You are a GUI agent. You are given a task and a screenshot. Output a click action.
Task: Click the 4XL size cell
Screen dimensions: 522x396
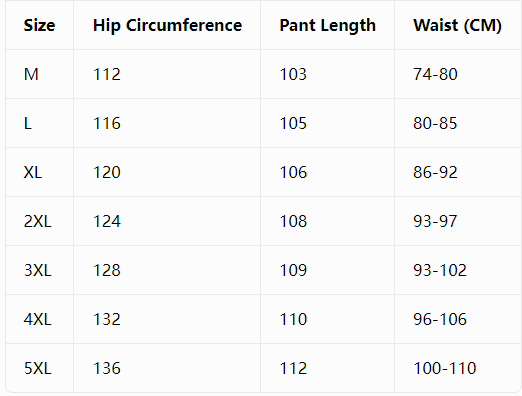39,319
